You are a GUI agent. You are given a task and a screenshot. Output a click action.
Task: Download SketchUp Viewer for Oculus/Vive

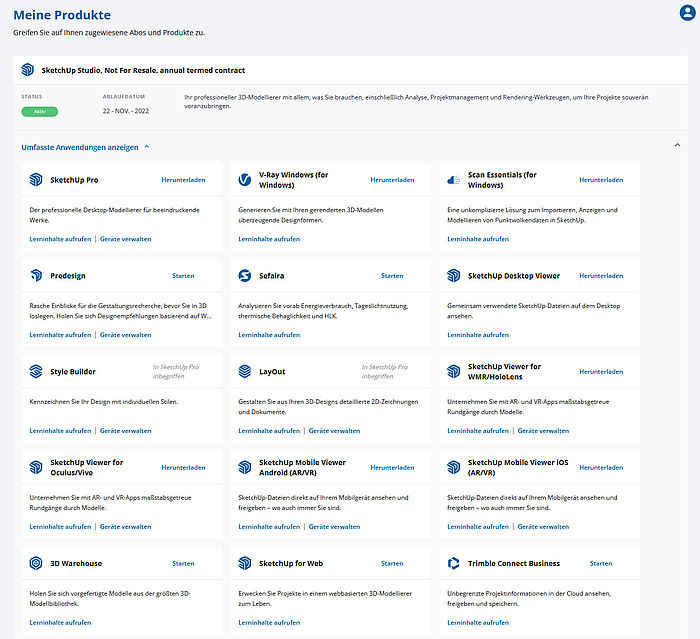click(183, 467)
